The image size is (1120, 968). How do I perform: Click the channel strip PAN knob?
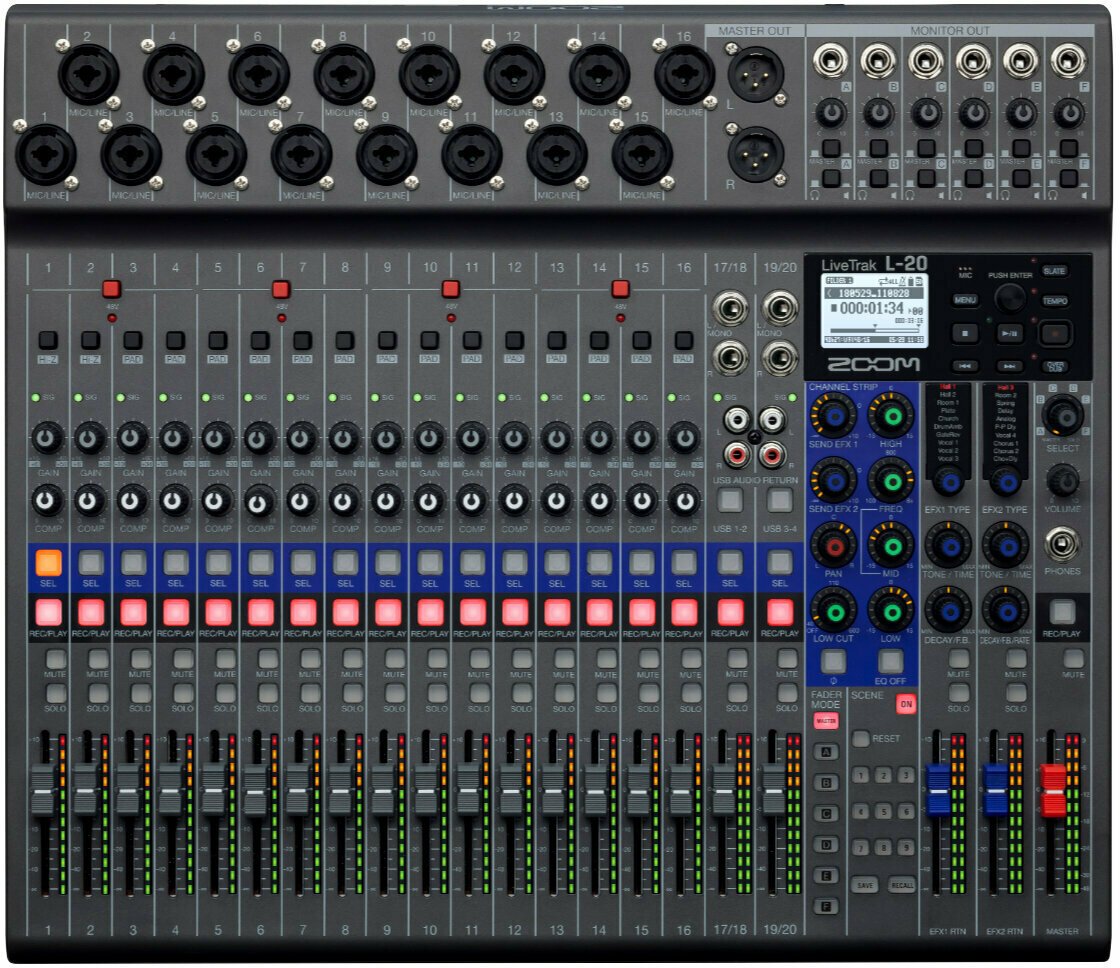click(x=833, y=544)
